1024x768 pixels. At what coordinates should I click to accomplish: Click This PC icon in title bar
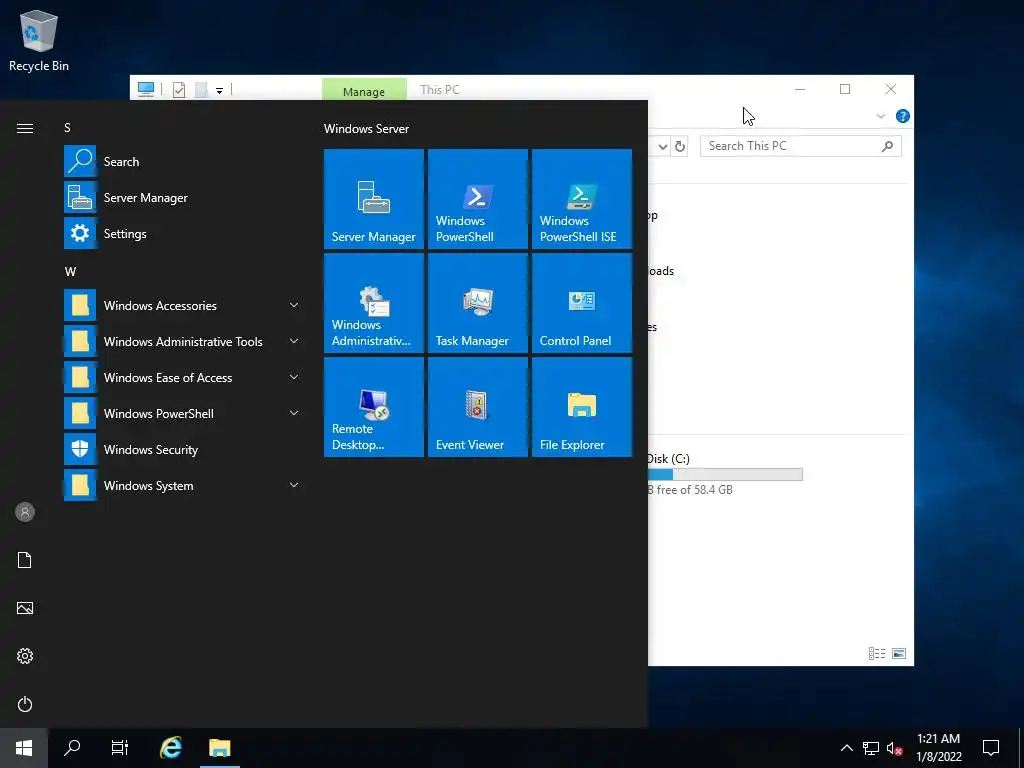pos(146,89)
